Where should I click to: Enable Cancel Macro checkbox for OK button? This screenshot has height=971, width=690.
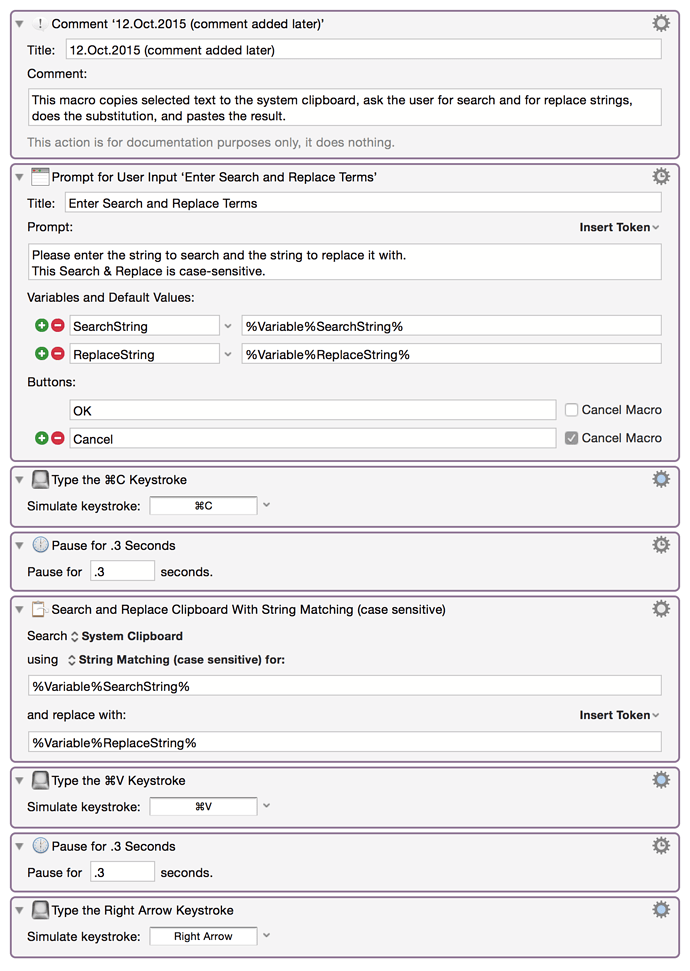point(571,410)
